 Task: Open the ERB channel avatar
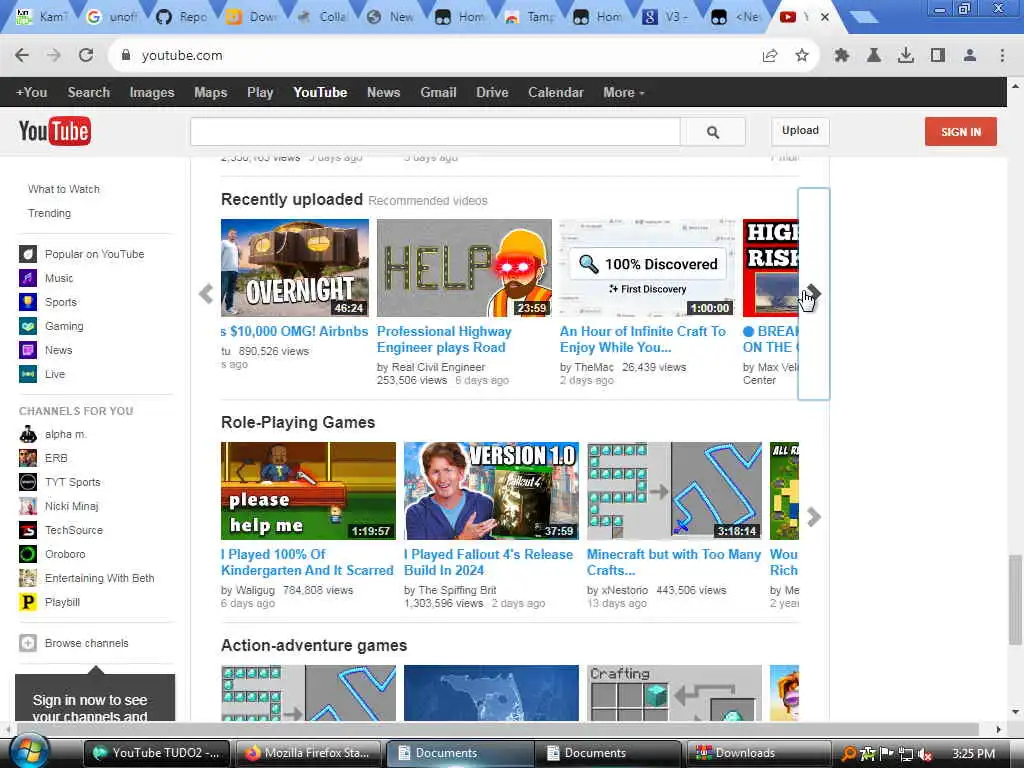point(27,458)
